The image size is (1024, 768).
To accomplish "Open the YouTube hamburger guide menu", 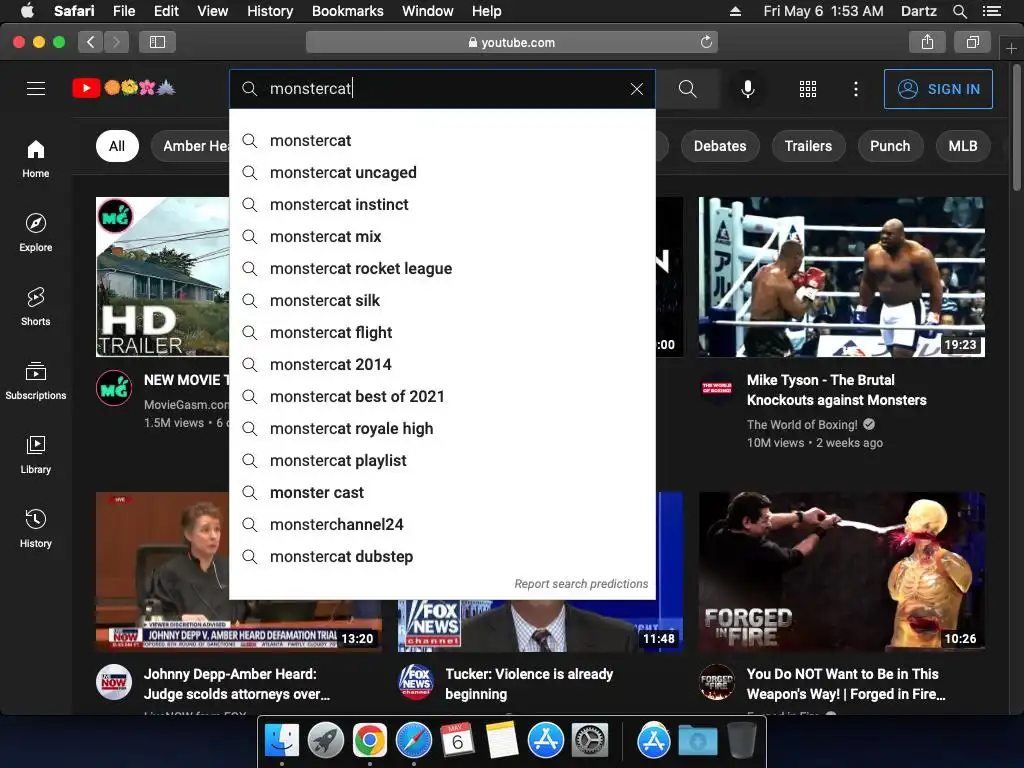I will 36,88.
